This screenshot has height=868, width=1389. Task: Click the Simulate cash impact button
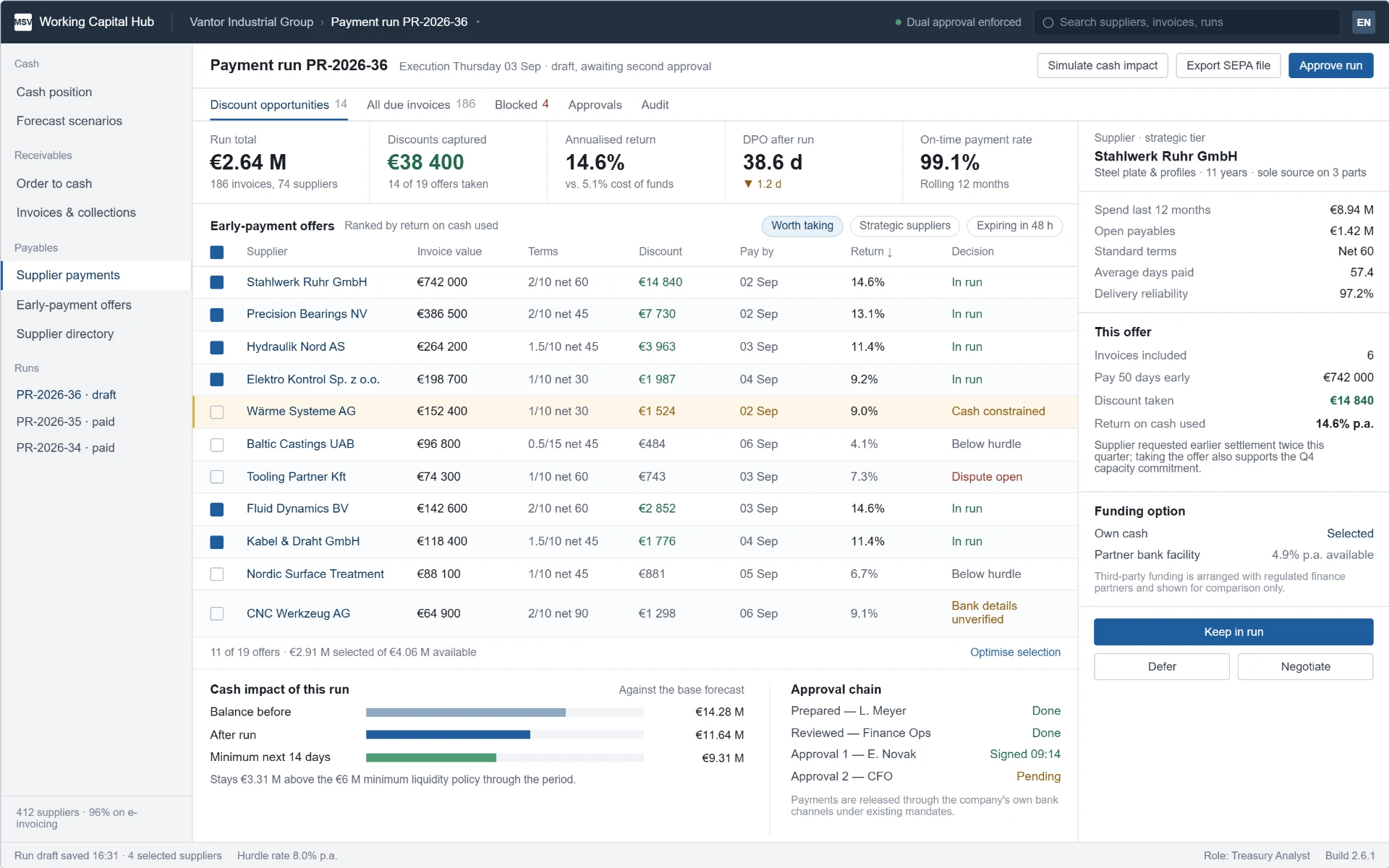pos(1103,66)
